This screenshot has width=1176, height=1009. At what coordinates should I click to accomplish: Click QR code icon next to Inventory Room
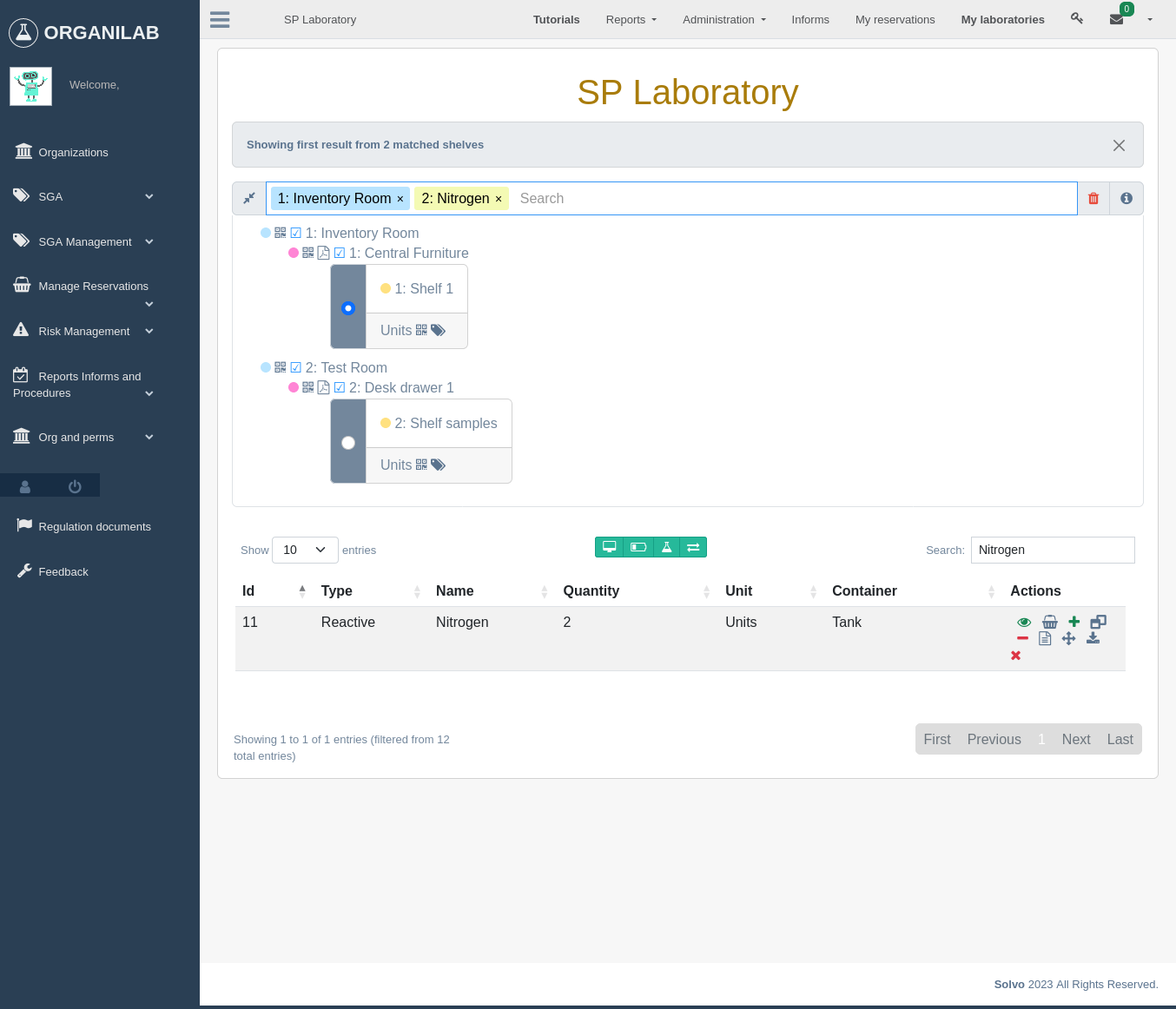point(281,233)
